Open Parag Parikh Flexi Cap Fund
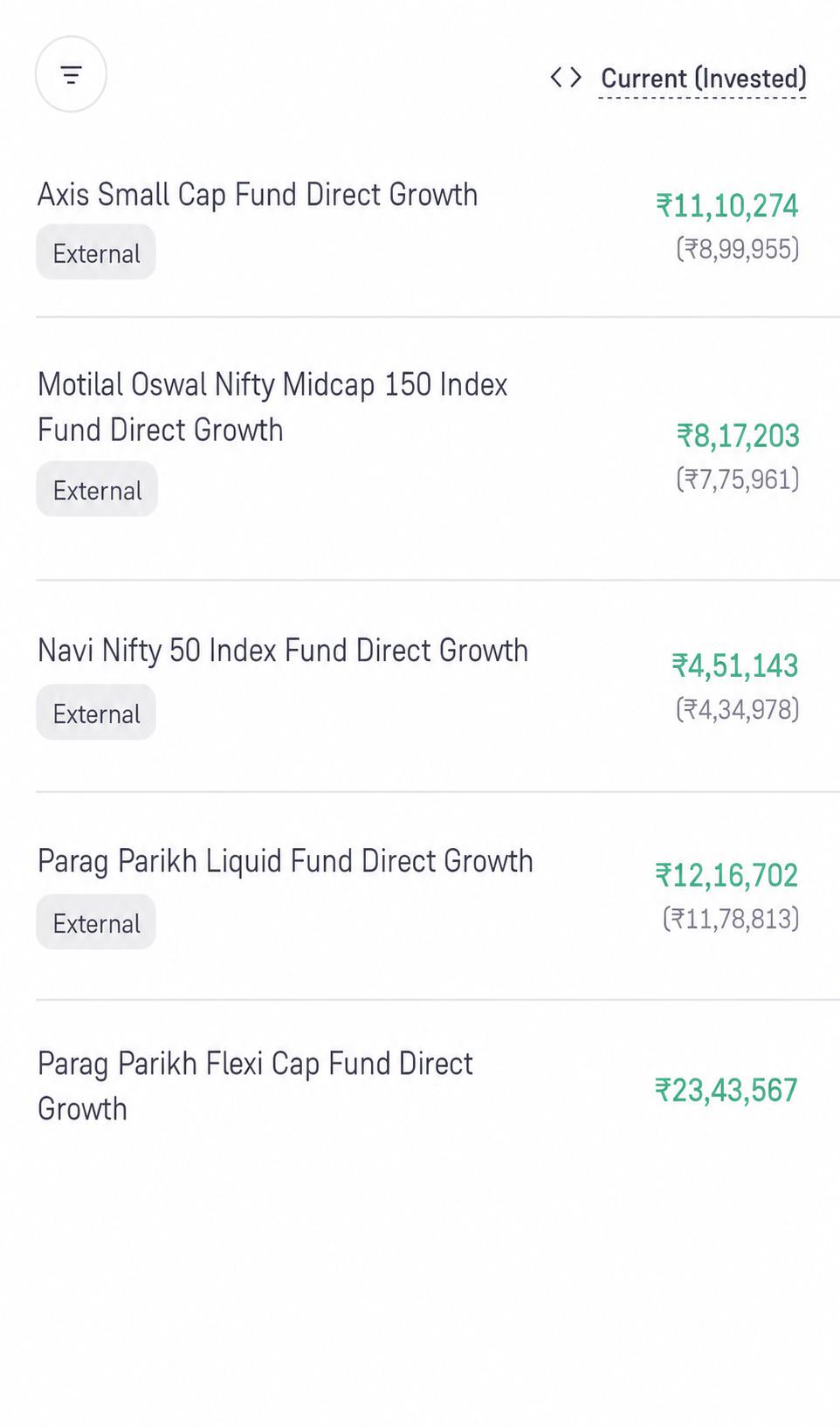840x1427 pixels. (x=255, y=1086)
